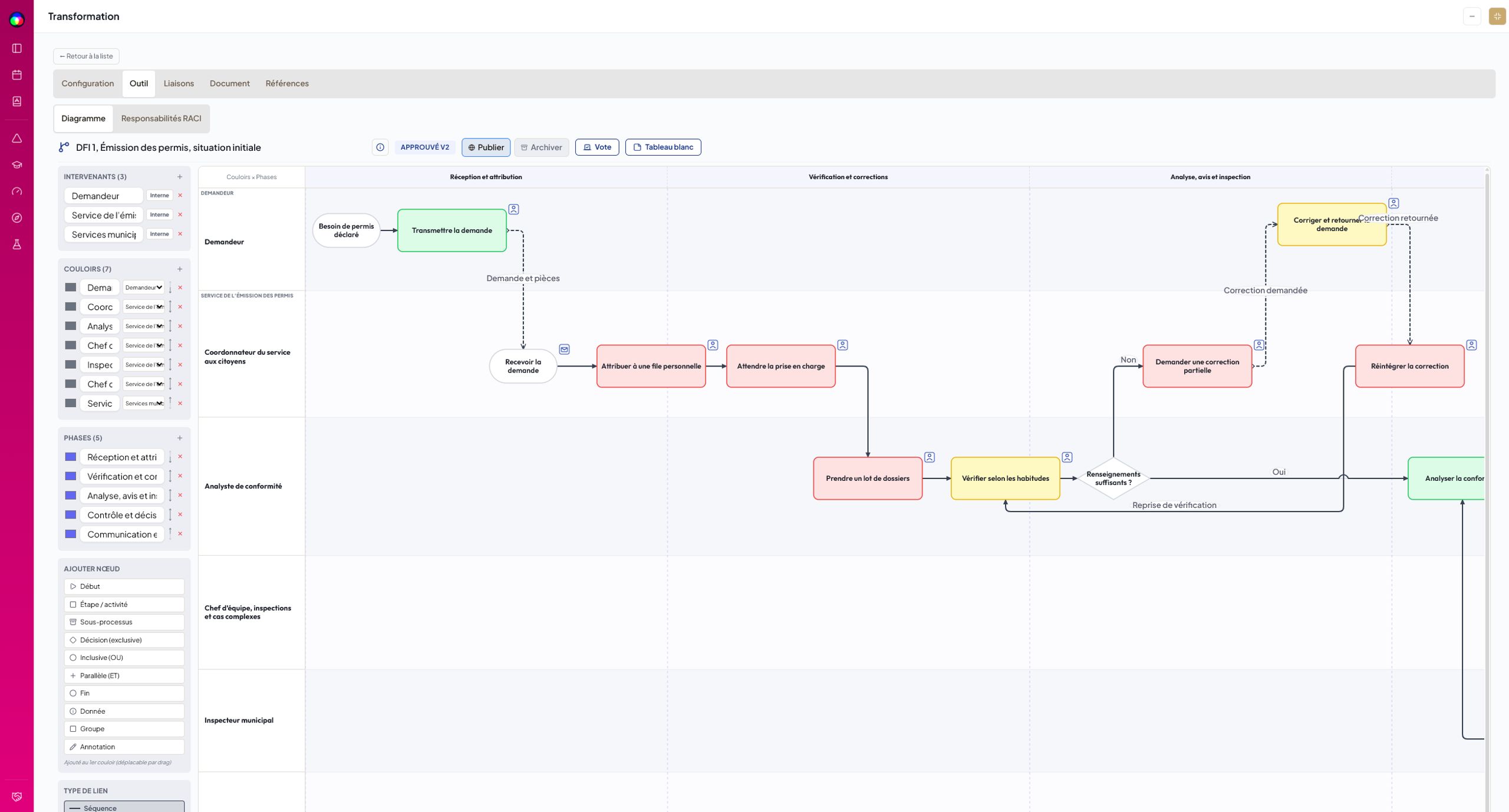Open the Liaisons tab
Screen dimensions: 1509x812
179,84
